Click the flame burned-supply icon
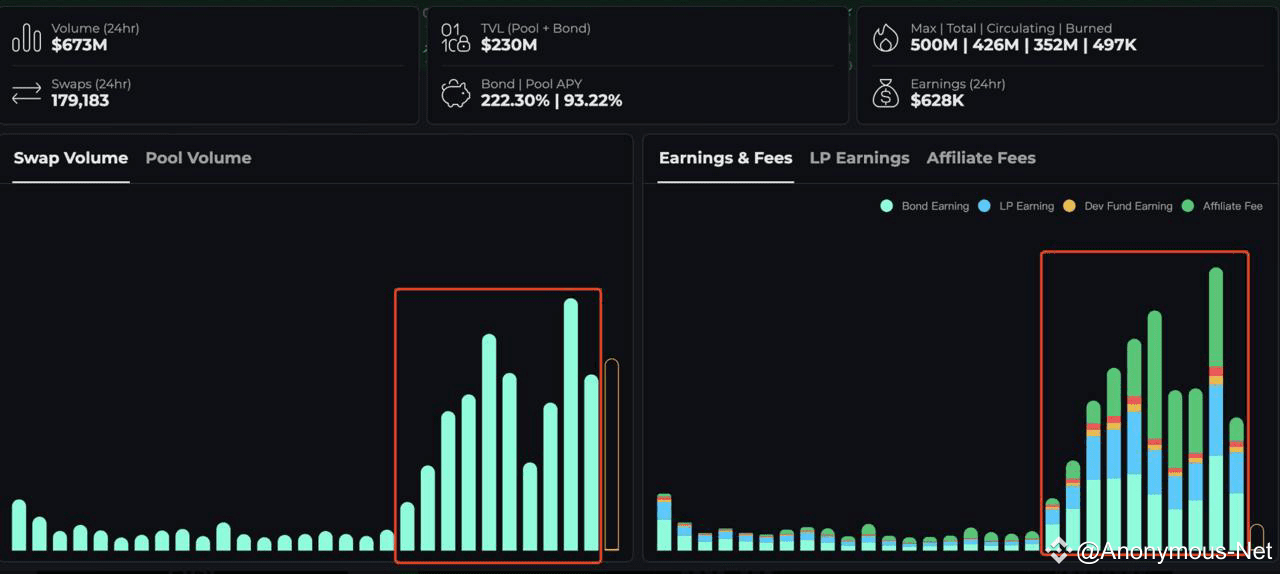The height and width of the screenshot is (574, 1280). click(x=886, y=38)
